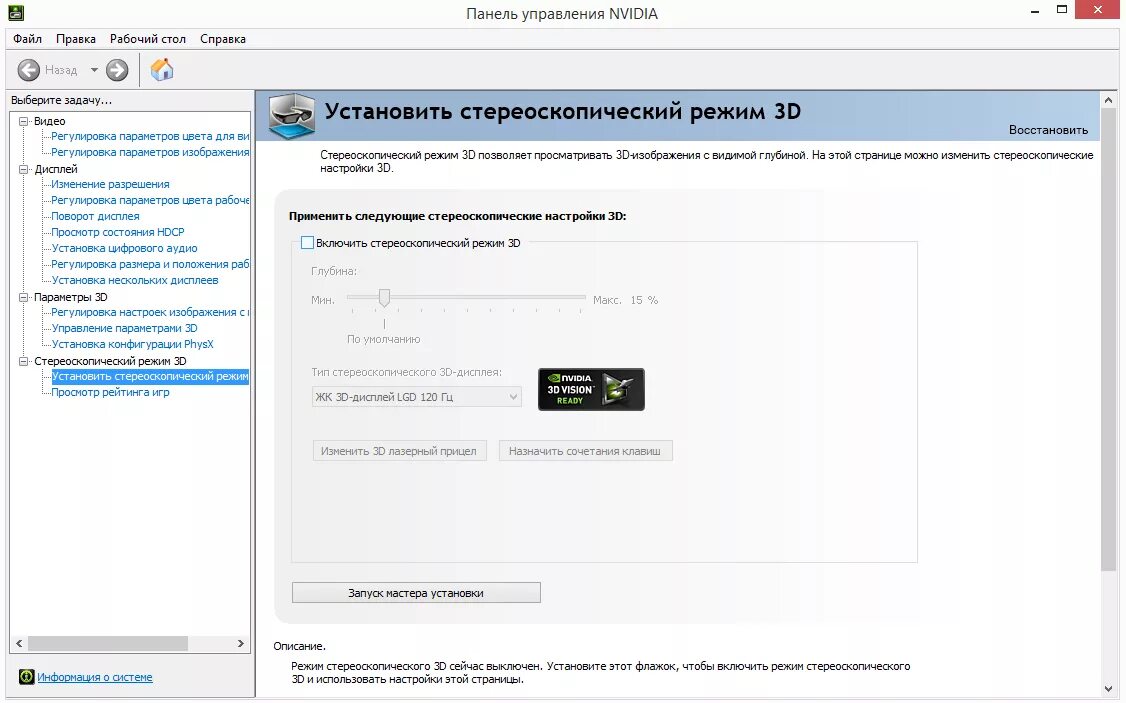This screenshot has width=1126, height=703.
Task: Select Регулировка размера и положения item
Action: [150, 264]
